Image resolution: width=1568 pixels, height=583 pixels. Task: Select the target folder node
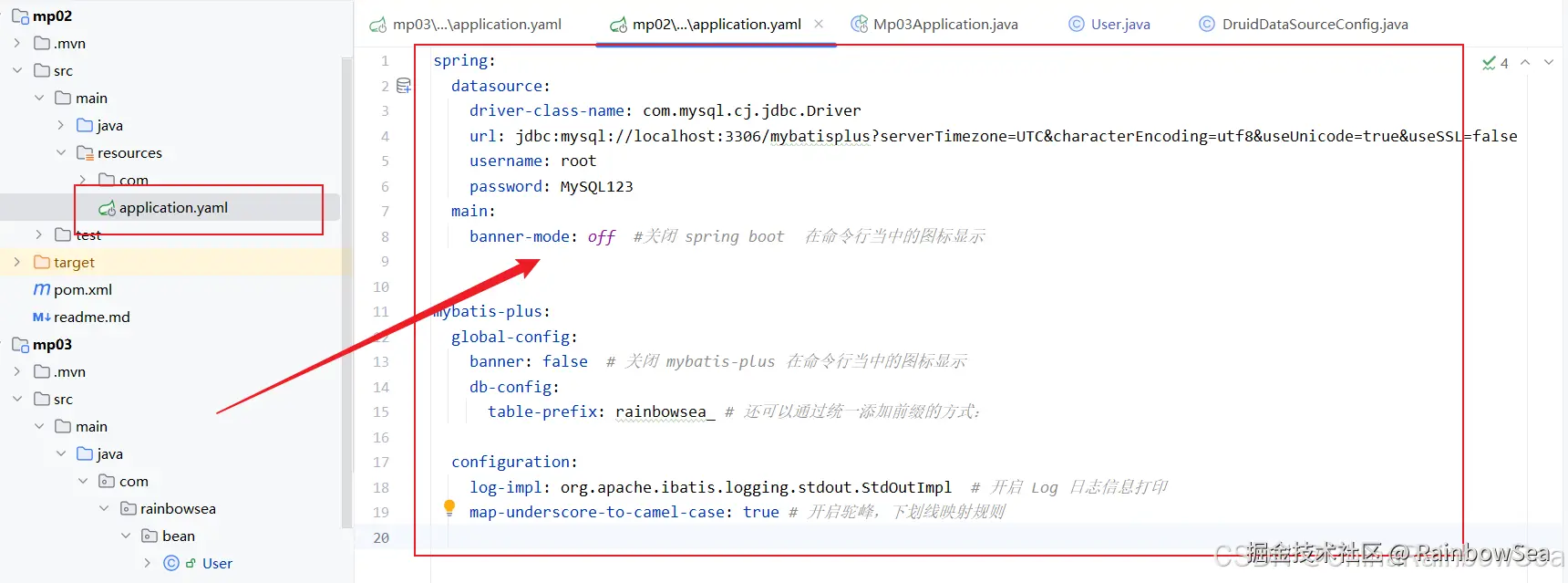(74, 263)
